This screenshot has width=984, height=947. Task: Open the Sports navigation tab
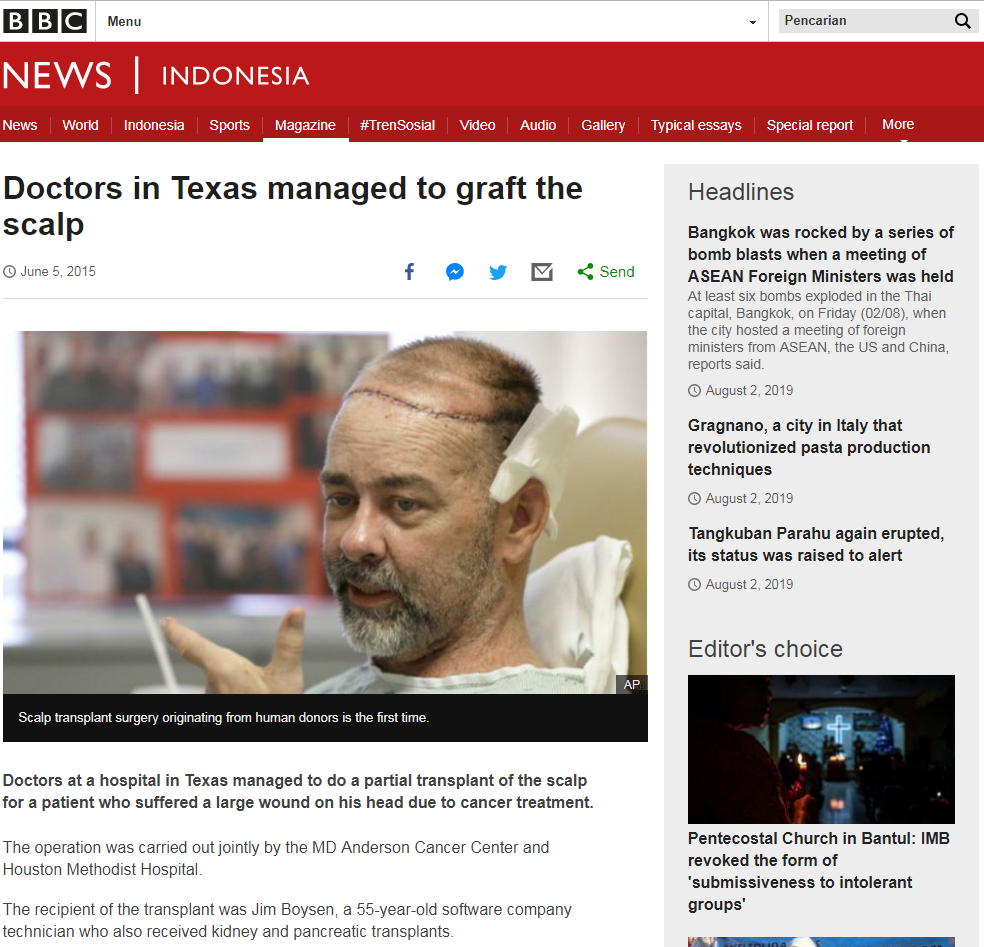229,125
